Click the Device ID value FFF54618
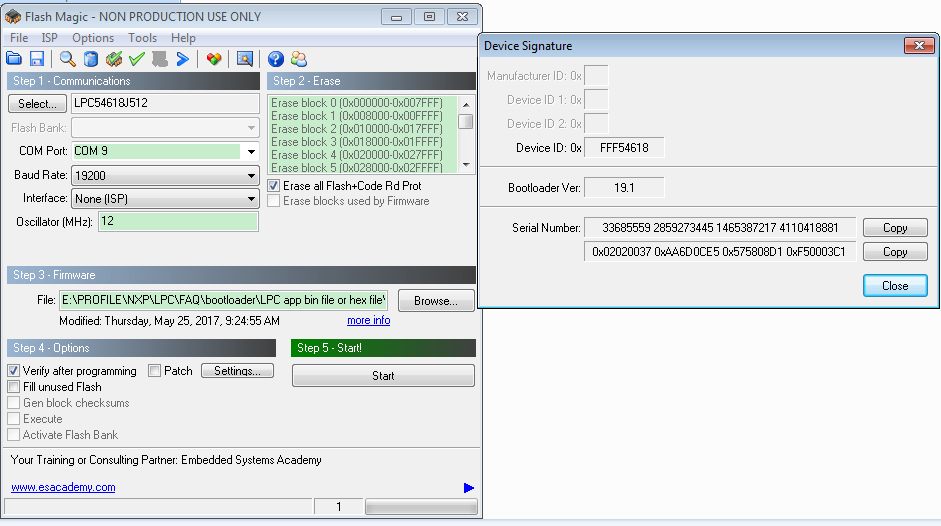This screenshot has height=526, width=941. point(624,148)
